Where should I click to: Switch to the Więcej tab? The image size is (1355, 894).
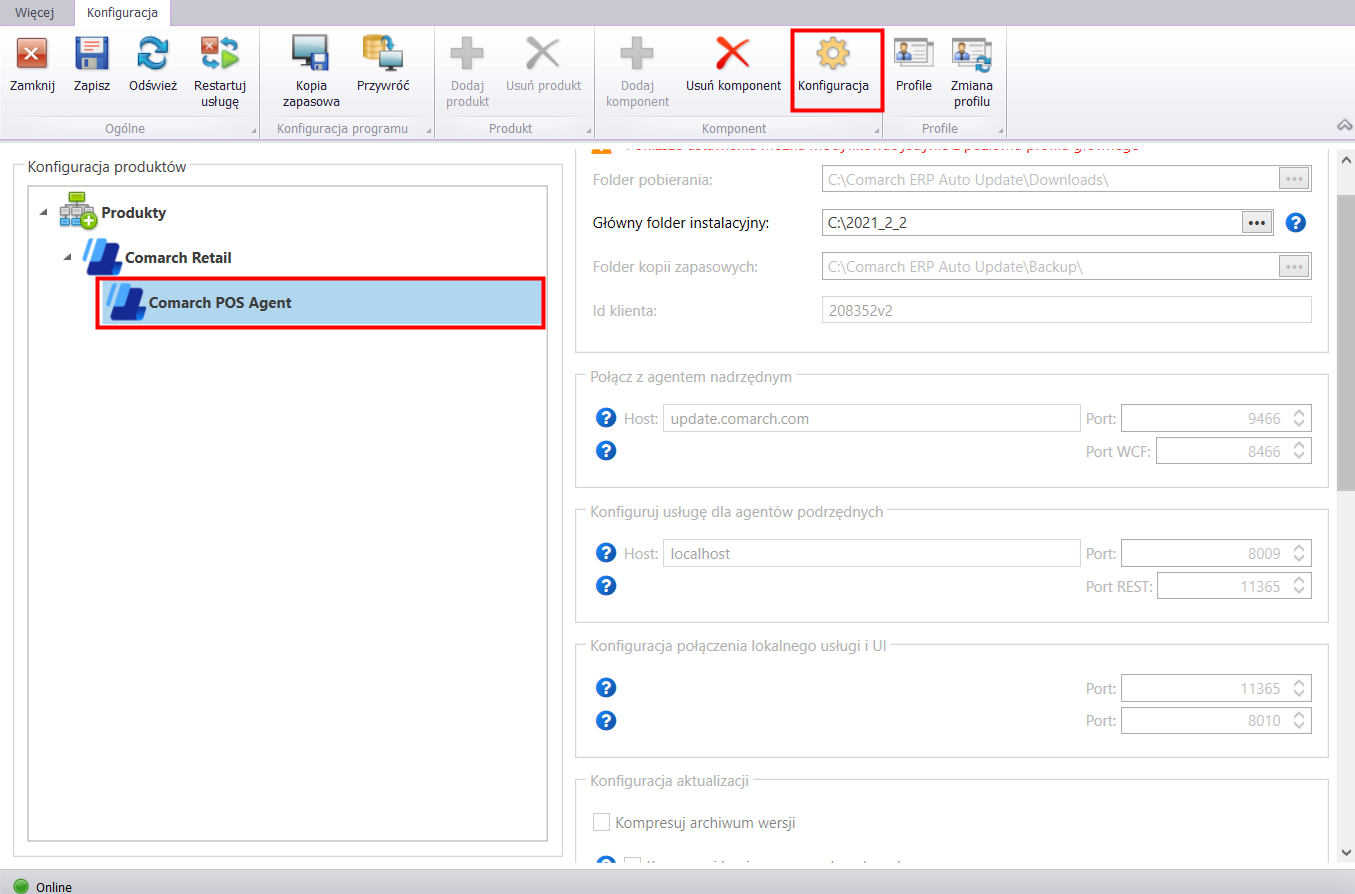[x=35, y=12]
